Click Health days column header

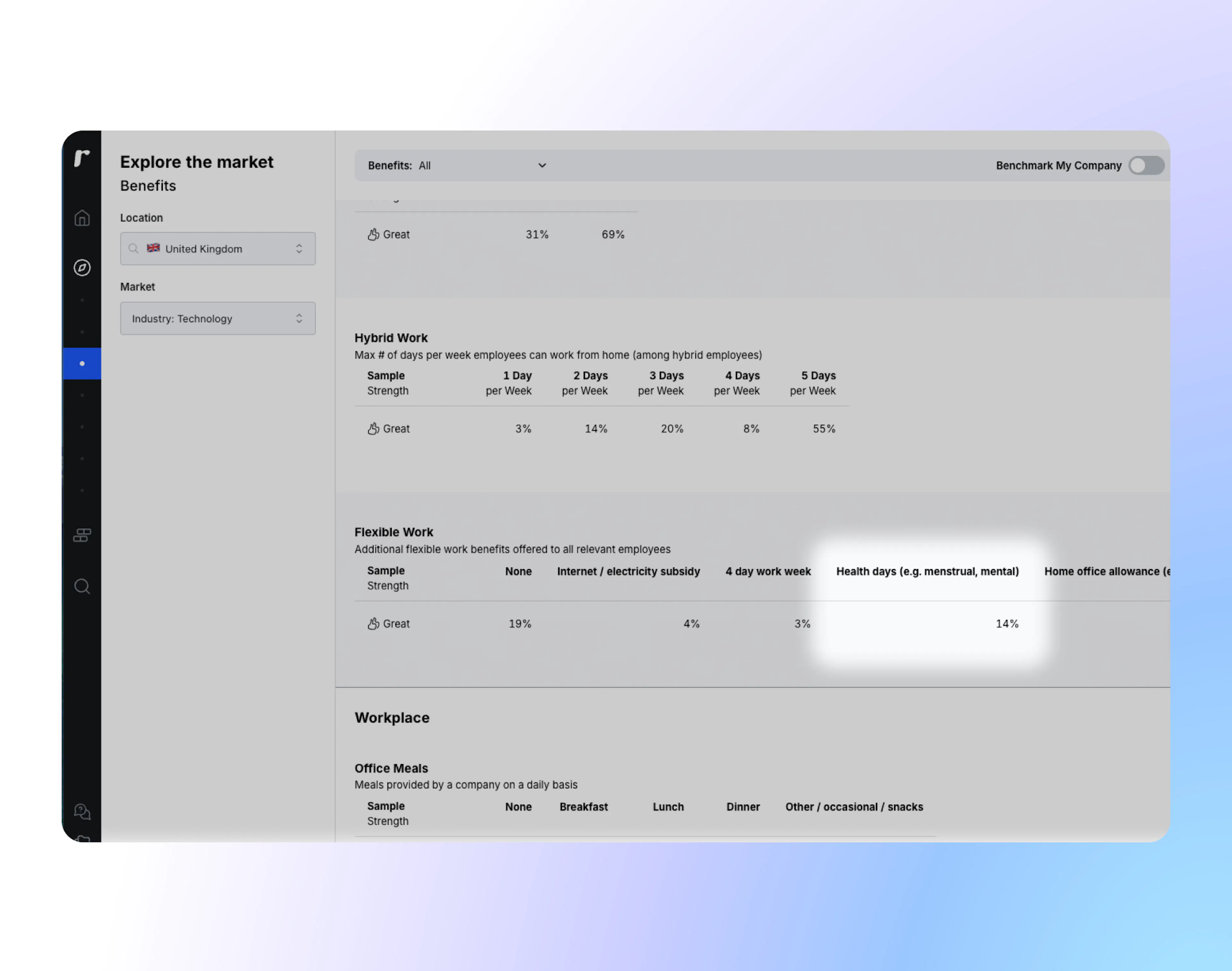pyautogui.click(x=927, y=571)
